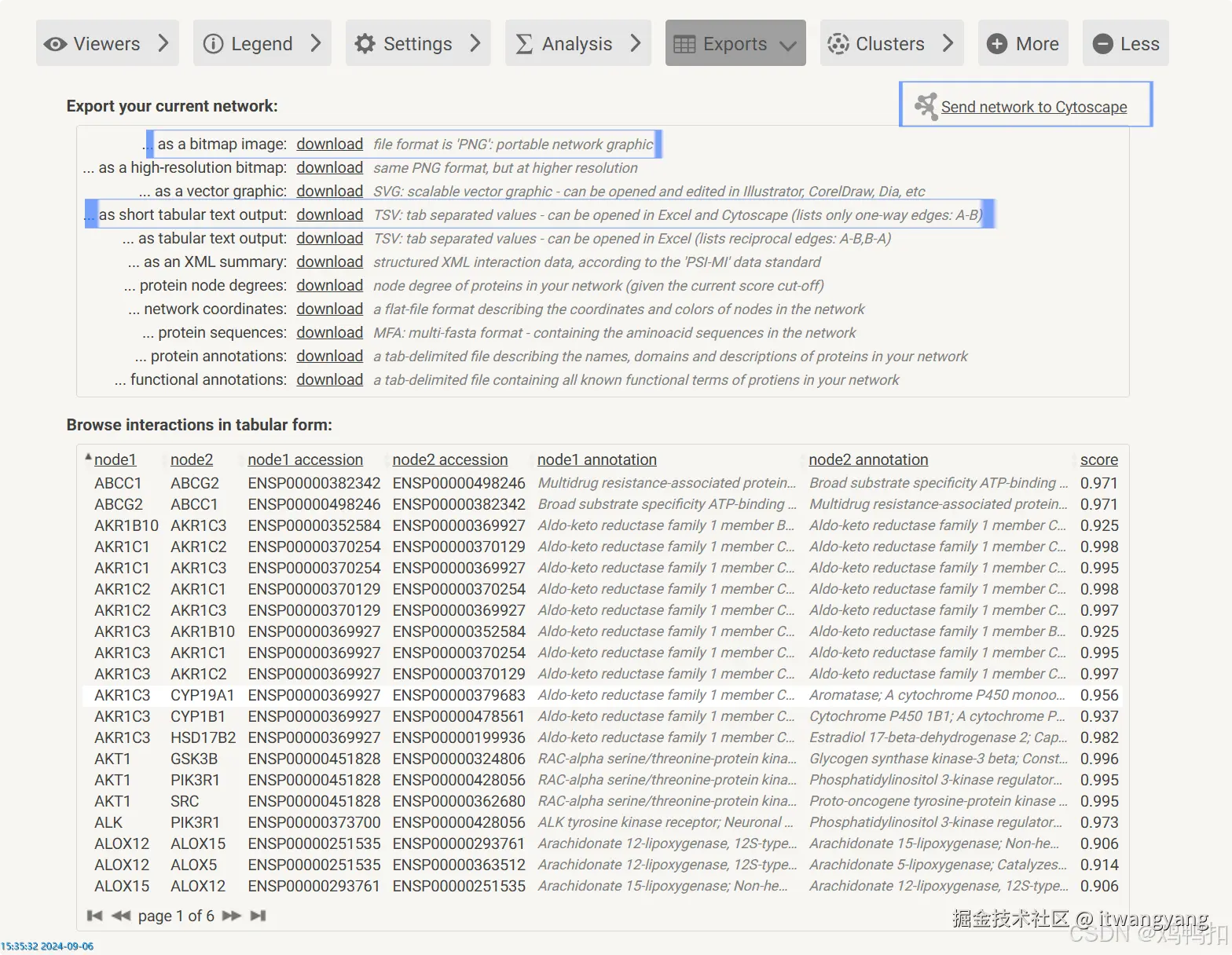Click score 0.914 cell
The height and width of the screenshot is (955, 1232).
click(x=1099, y=865)
